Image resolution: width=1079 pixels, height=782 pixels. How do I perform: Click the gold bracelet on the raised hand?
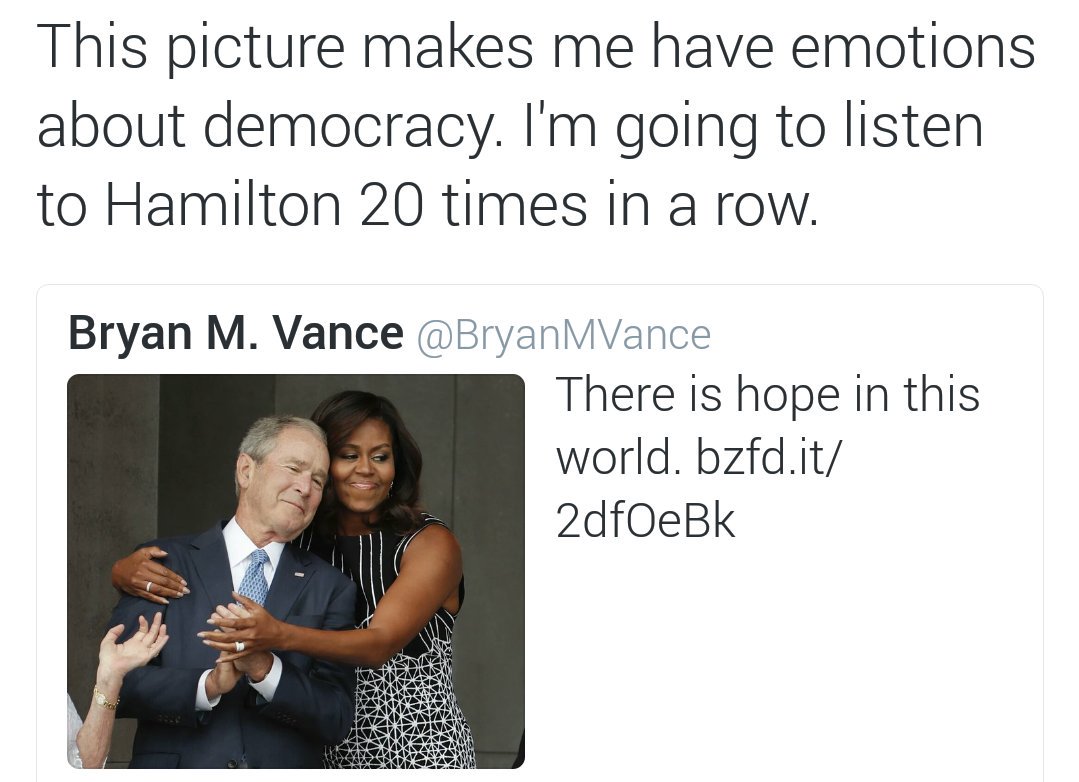[105, 699]
